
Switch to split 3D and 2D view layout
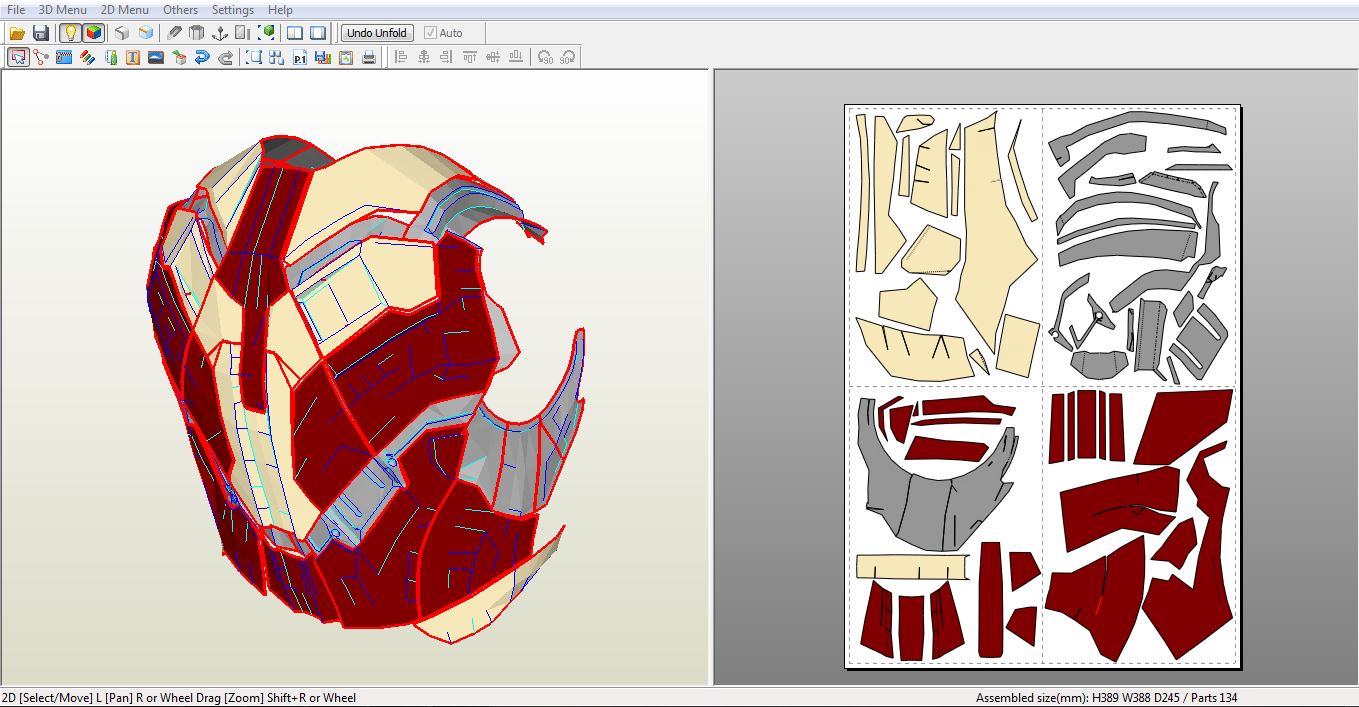coord(295,33)
